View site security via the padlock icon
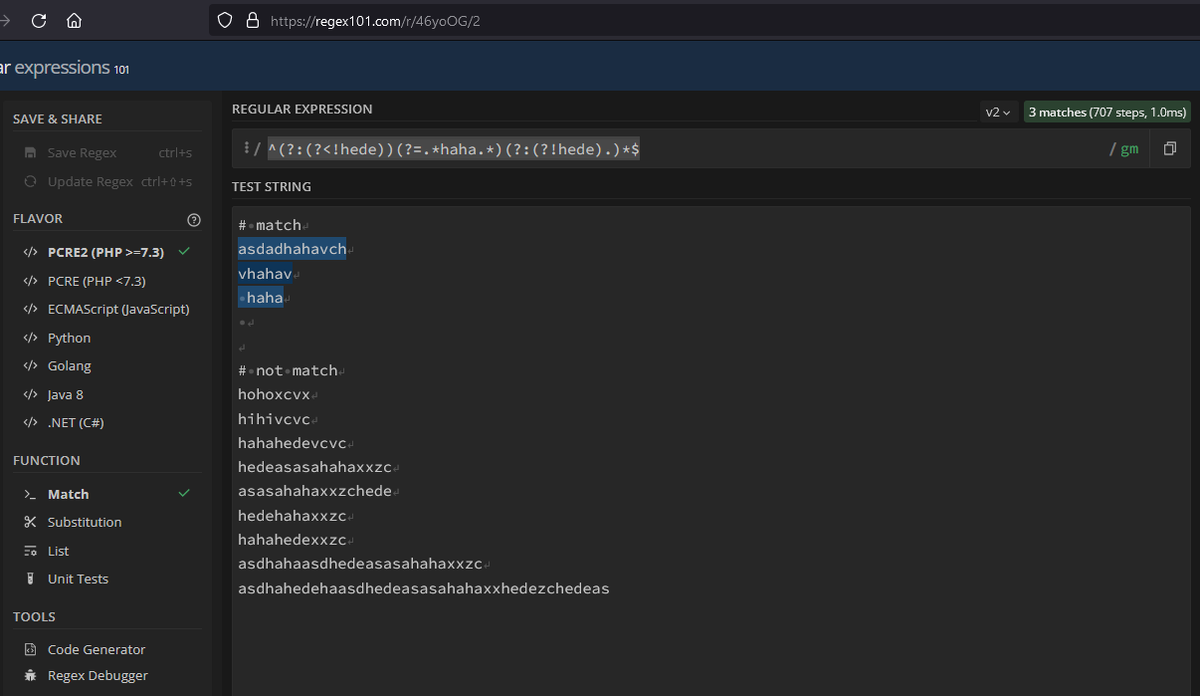This screenshot has width=1200, height=696. pos(252,20)
